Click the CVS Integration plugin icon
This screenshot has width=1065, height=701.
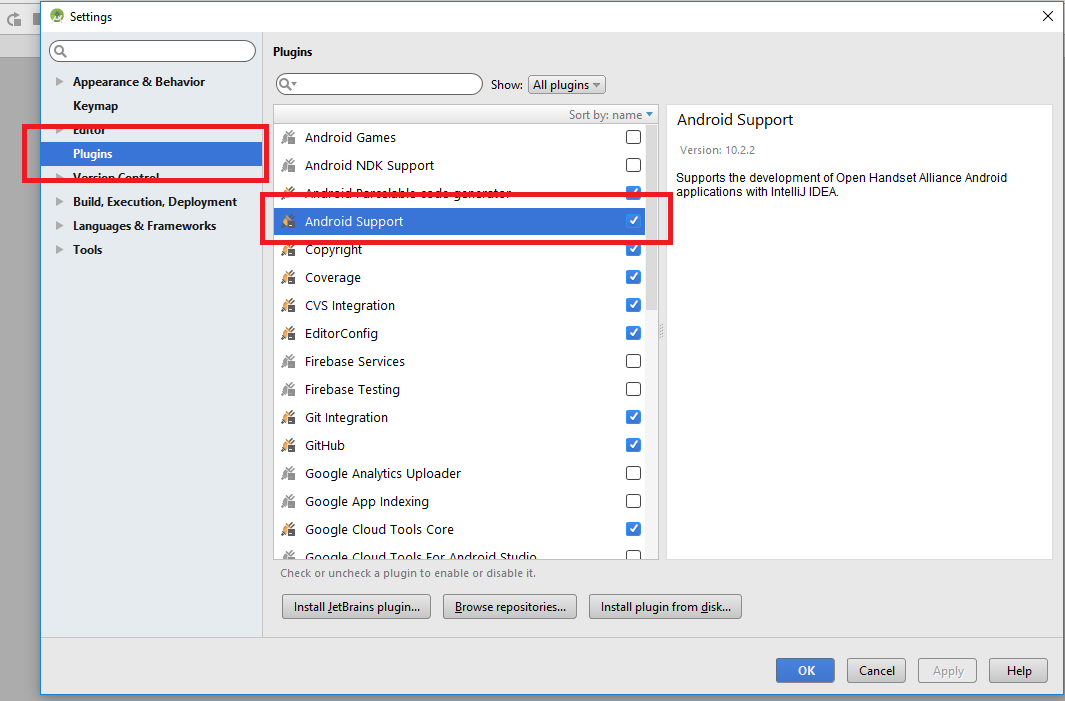(288, 306)
